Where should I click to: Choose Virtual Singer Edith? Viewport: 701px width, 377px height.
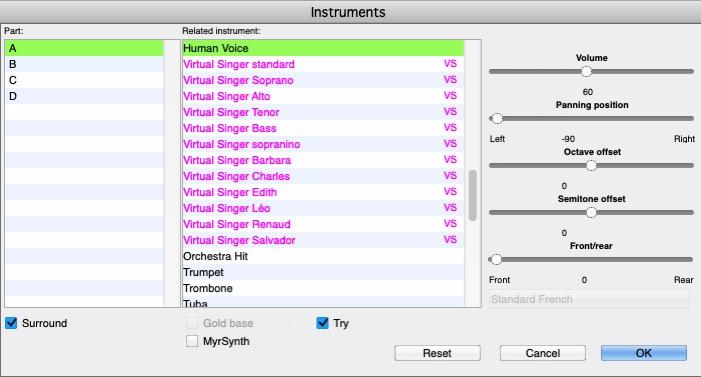coord(323,192)
